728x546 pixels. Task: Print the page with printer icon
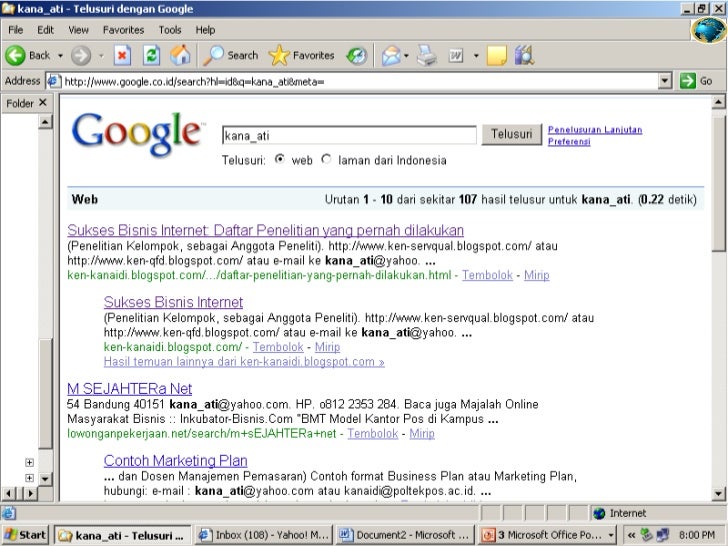tap(426, 56)
